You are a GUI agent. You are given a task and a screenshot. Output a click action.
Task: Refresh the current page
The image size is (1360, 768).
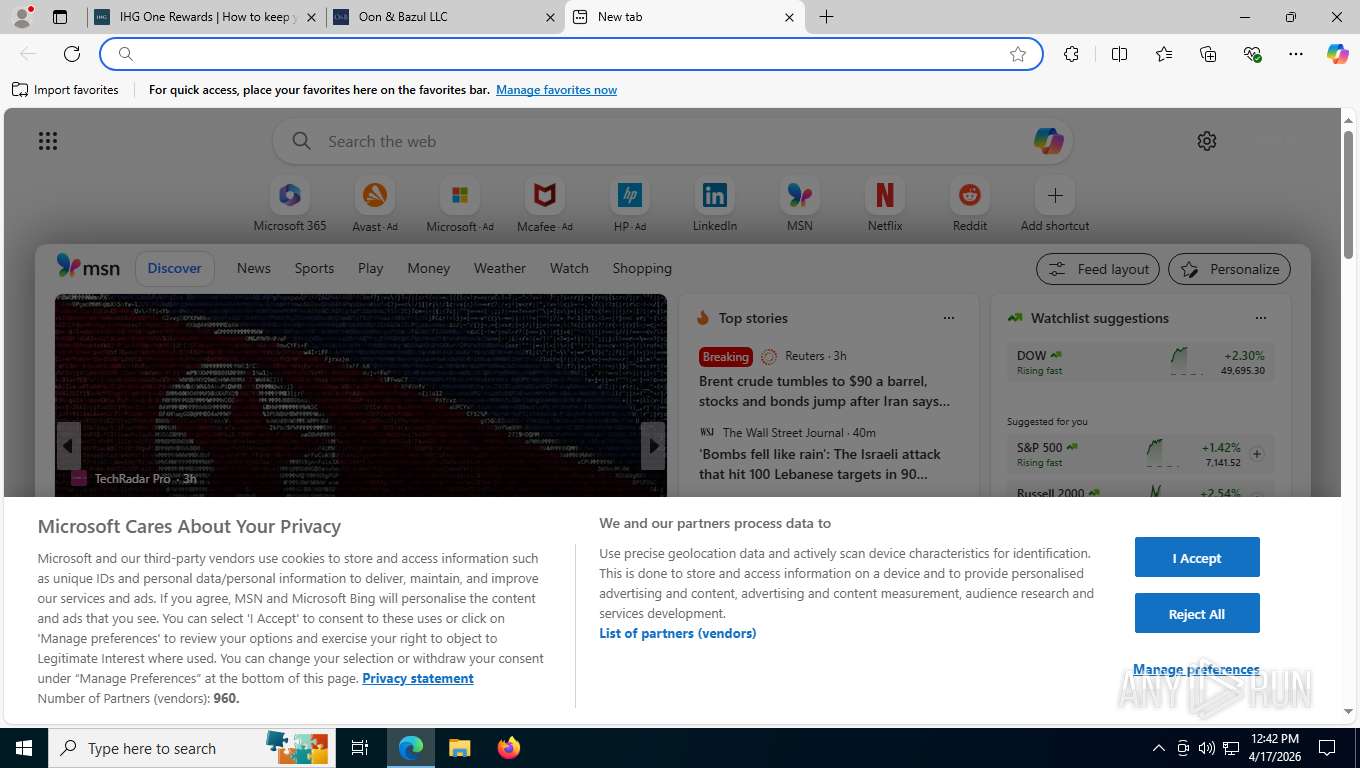pyautogui.click(x=72, y=54)
